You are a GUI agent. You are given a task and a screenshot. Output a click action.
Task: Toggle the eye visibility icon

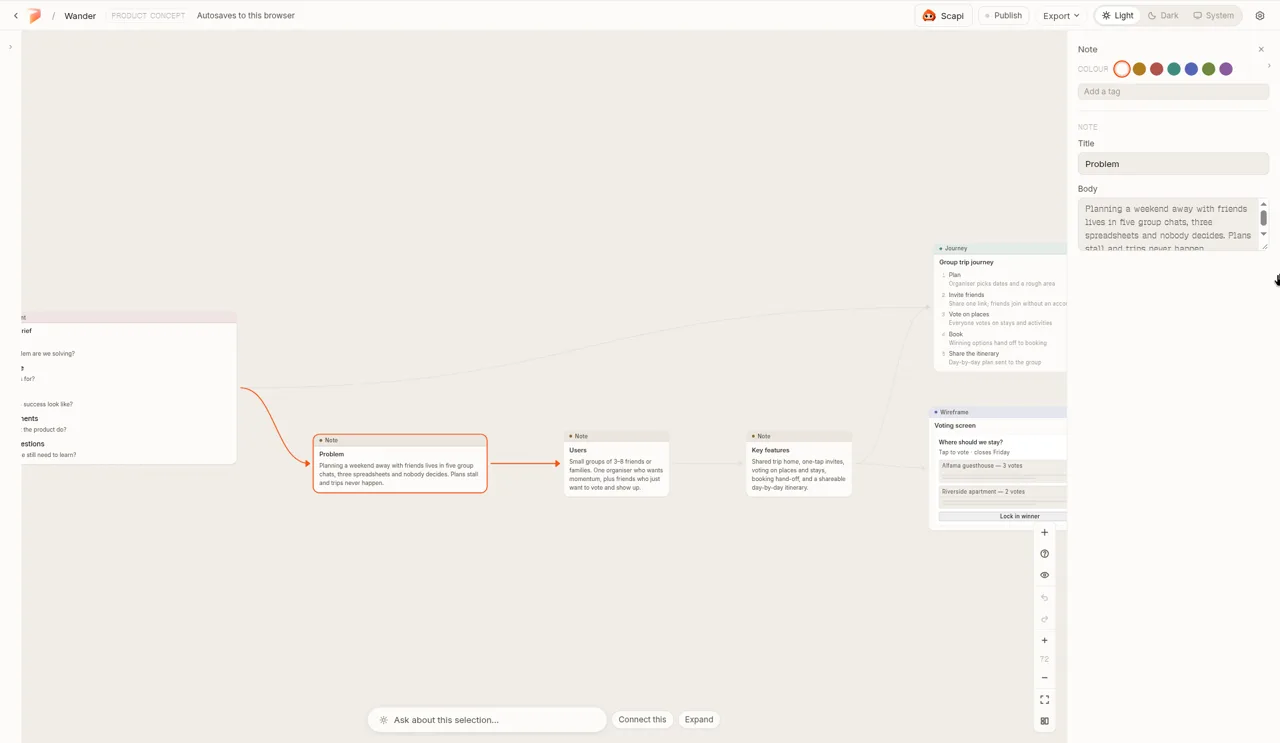1044,576
